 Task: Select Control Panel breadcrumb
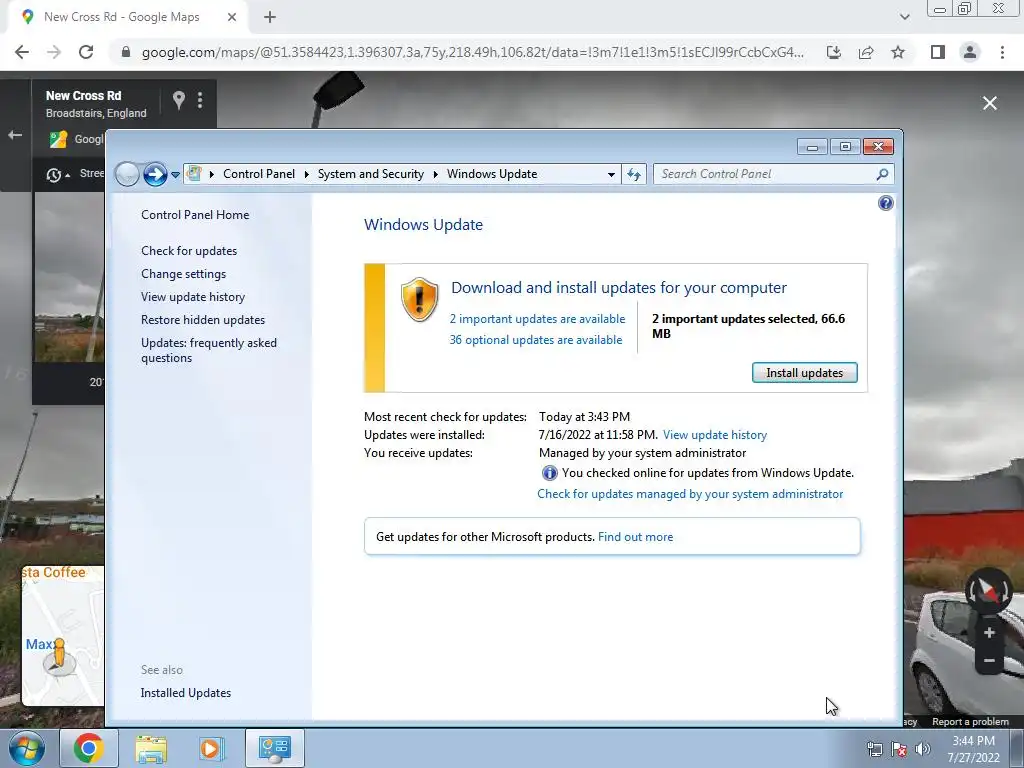[259, 174]
